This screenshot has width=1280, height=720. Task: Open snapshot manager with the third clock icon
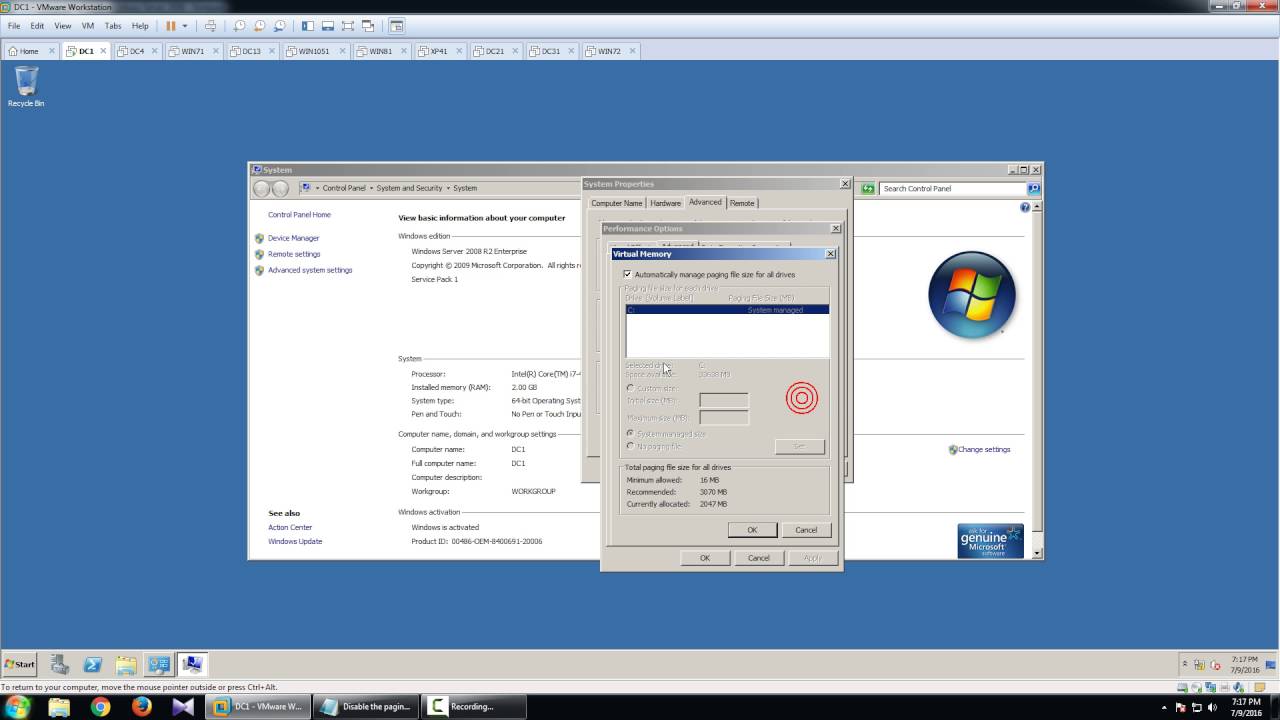click(x=279, y=26)
